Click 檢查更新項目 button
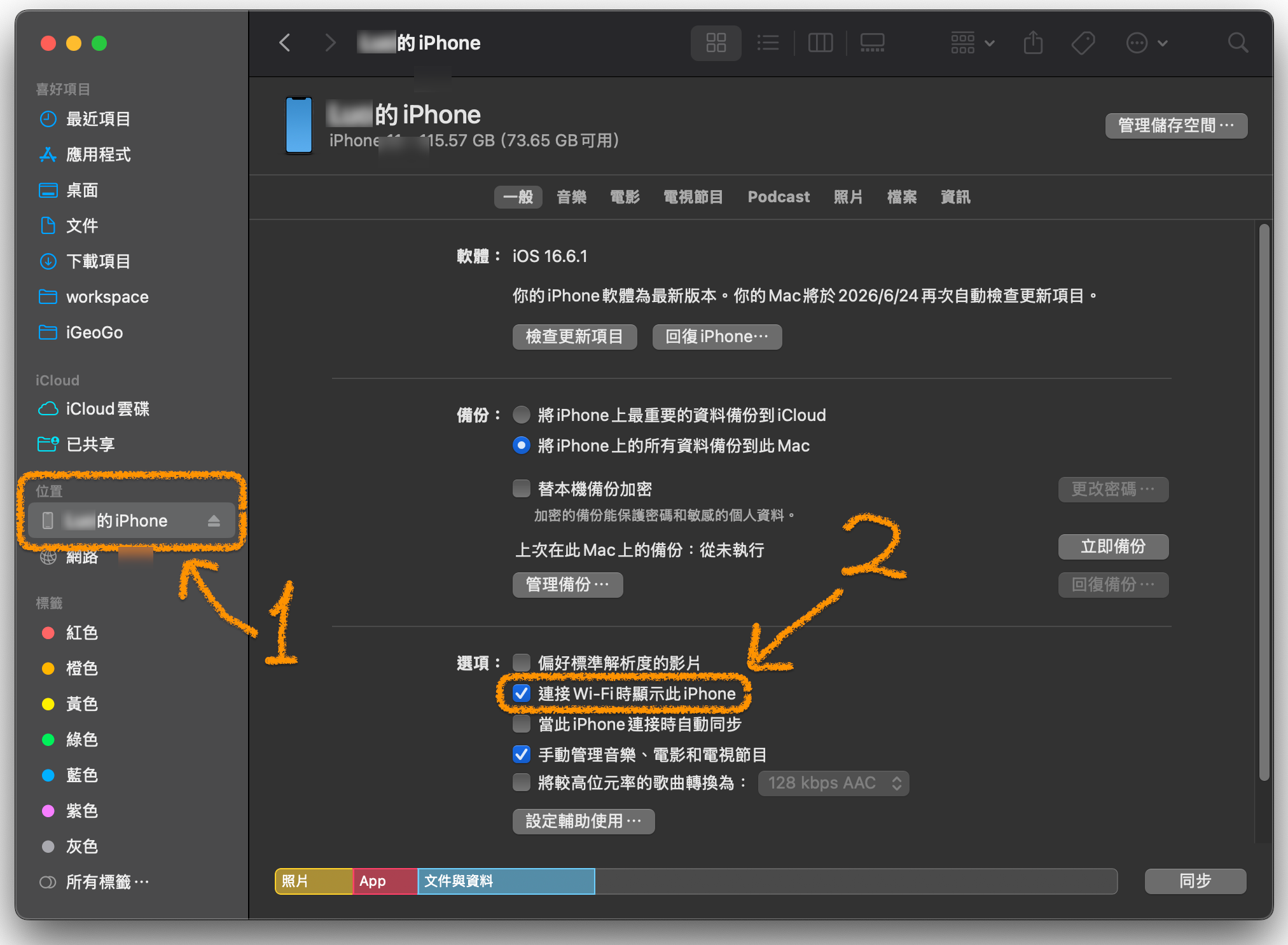This screenshot has width=1288, height=945. (x=574, y=336)
